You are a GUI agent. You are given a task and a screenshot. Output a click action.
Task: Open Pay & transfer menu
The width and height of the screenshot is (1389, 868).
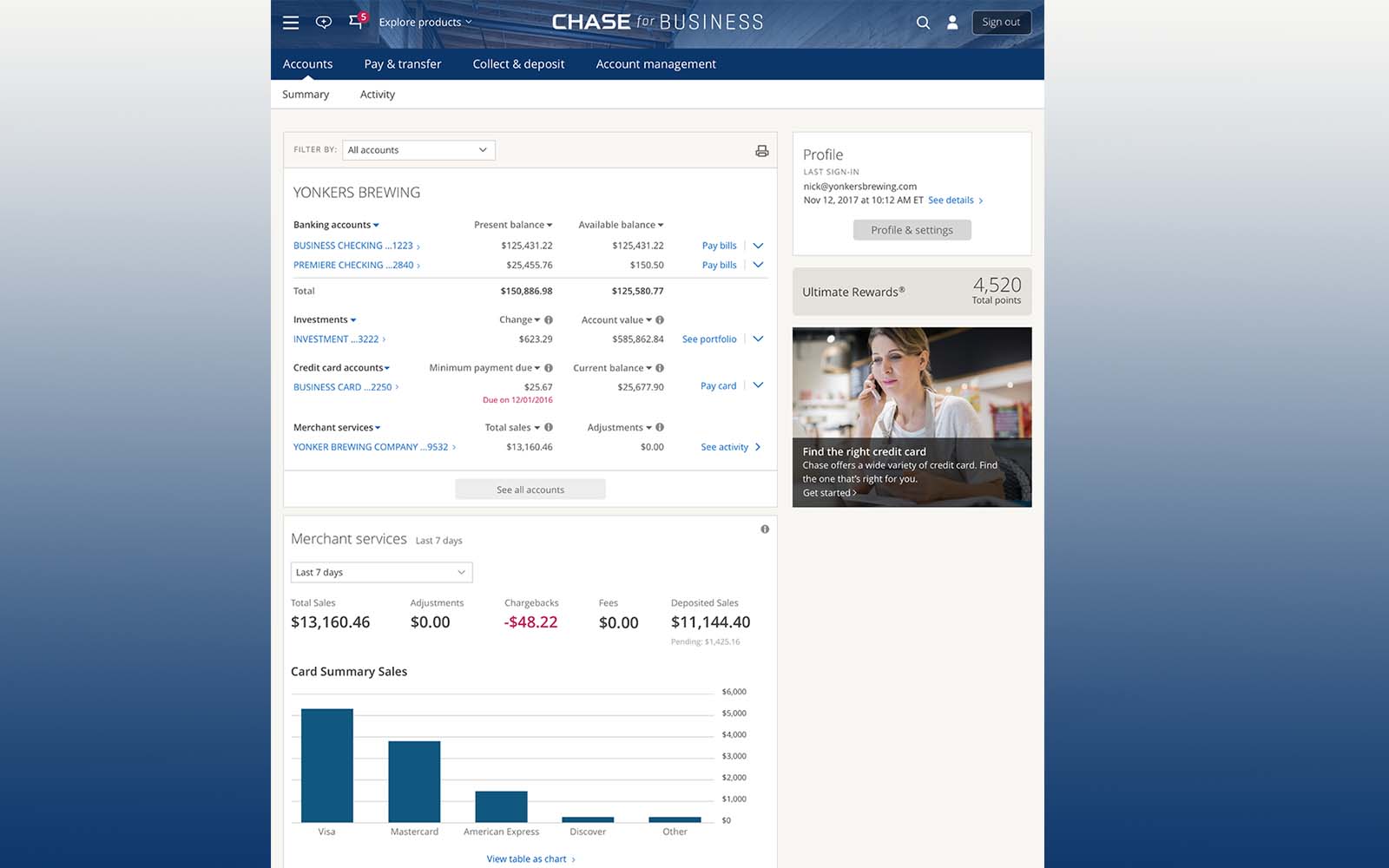(x=403, y=64)
